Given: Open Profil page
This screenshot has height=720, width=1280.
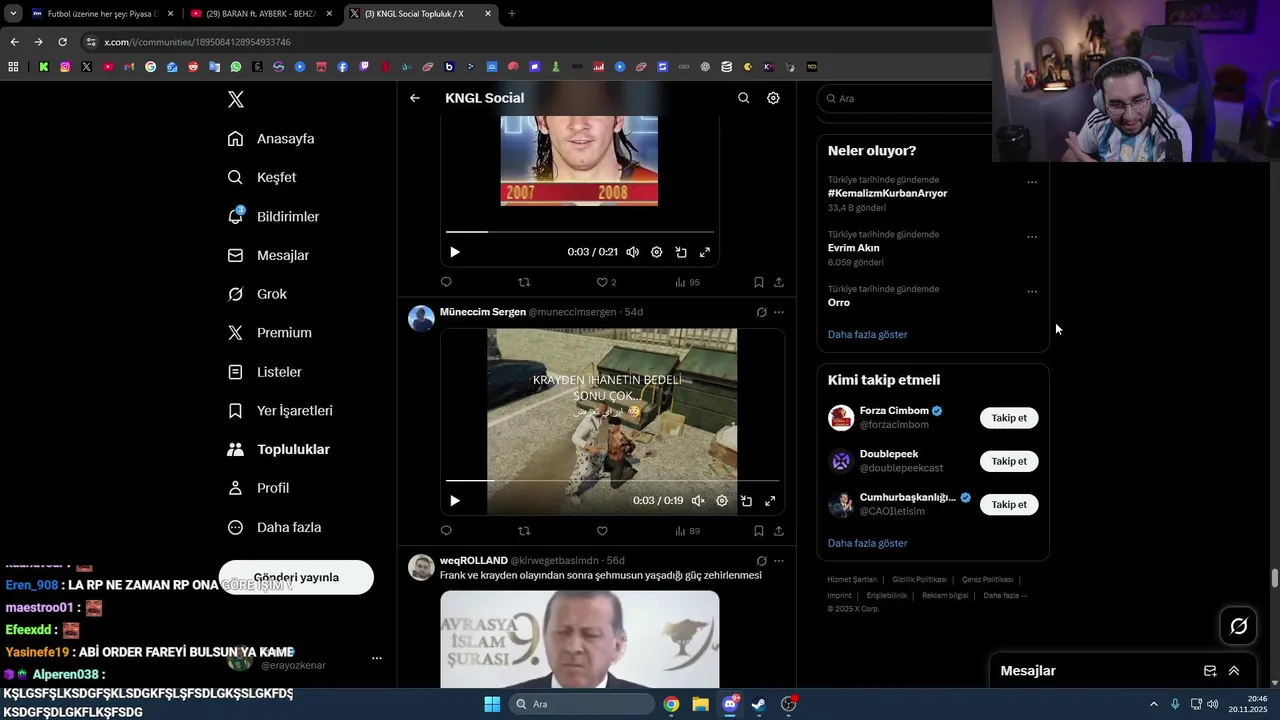Looking at the screenshot, I should [258, 488].
